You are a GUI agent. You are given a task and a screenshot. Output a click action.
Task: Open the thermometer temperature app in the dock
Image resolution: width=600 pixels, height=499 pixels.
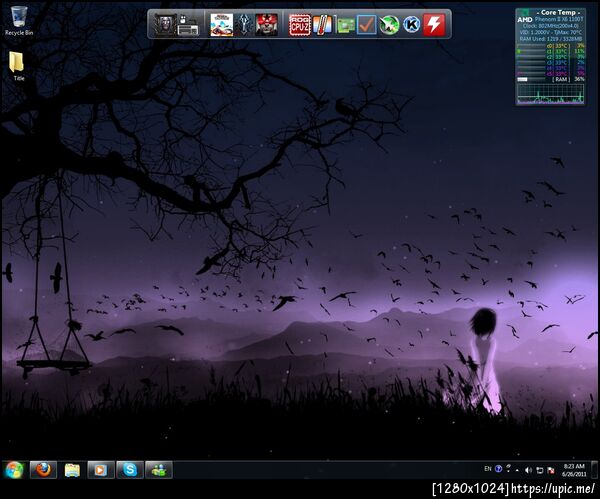pos(323,25)
